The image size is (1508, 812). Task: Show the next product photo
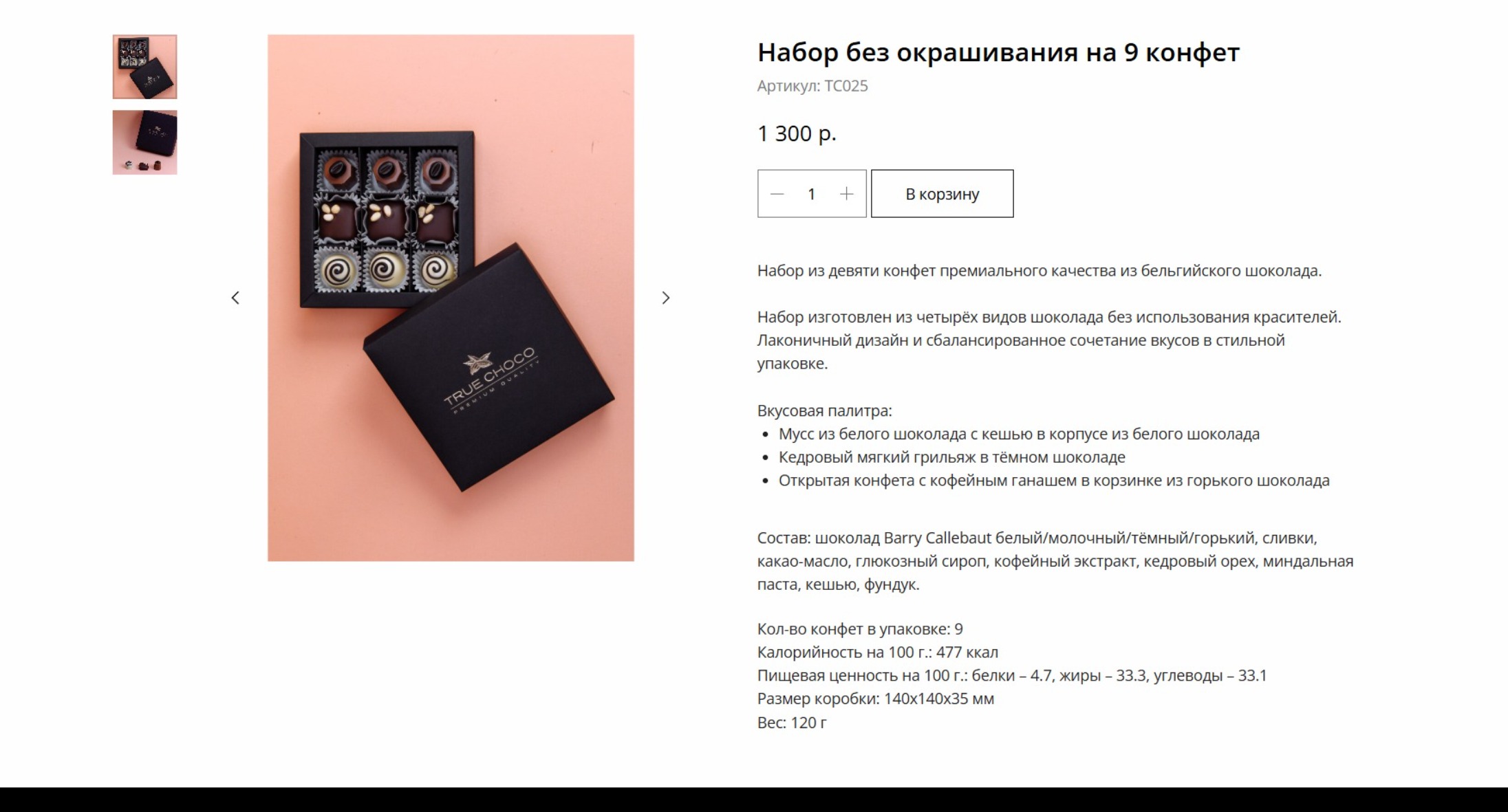[665, 298]
